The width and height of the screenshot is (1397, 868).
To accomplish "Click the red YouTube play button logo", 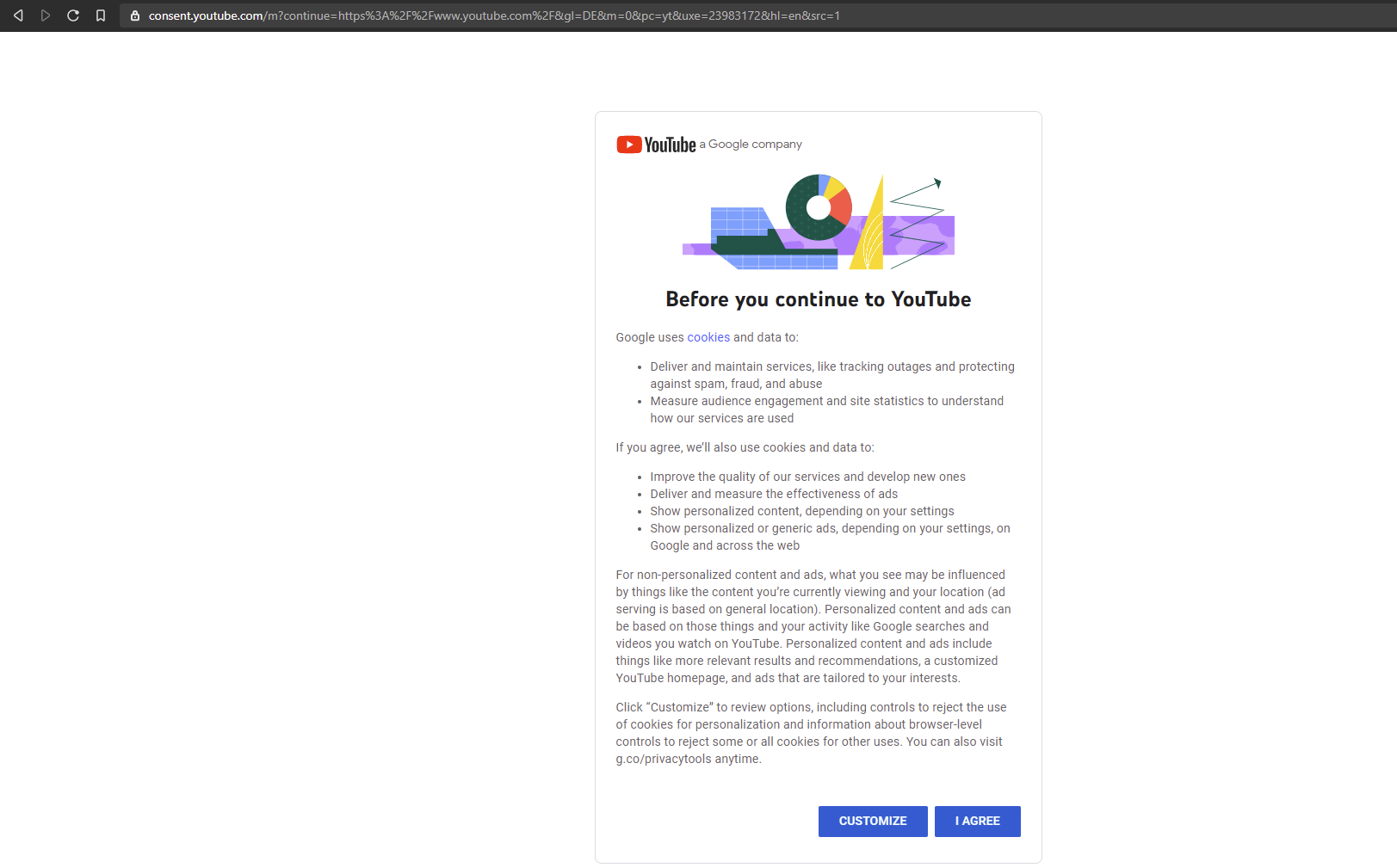I will click(x=628, y=144).
